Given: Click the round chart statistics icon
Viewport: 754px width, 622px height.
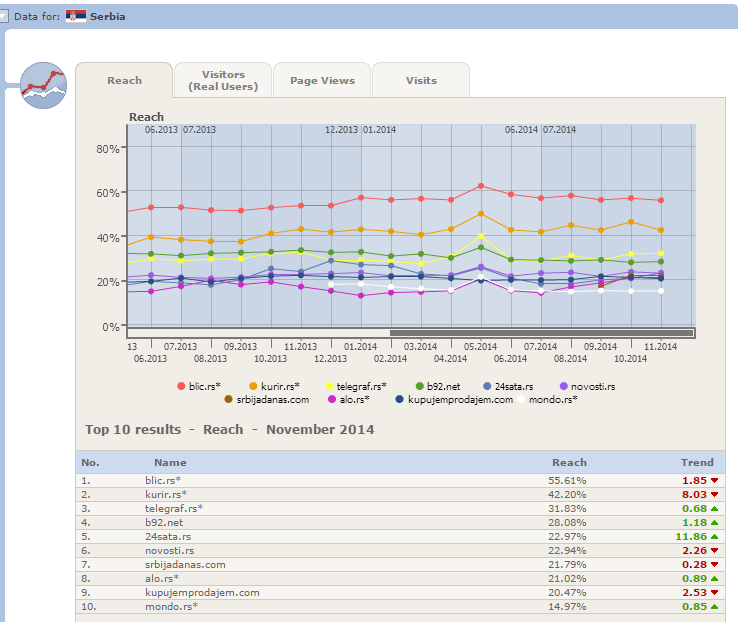Looking at the screenshot, I should [x=43, y=86].
